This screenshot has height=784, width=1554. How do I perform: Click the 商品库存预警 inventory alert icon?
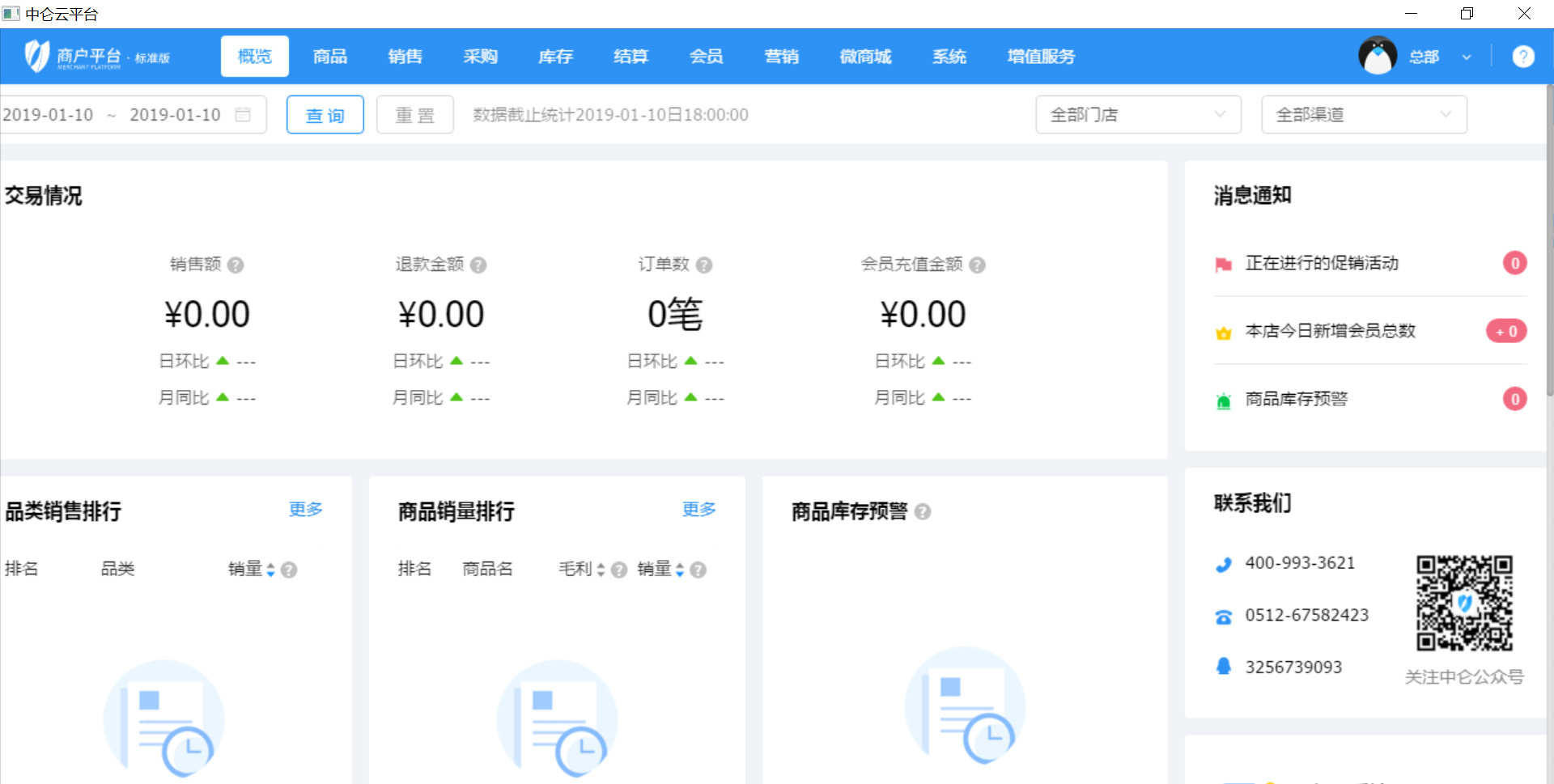tap(1223, 399)
